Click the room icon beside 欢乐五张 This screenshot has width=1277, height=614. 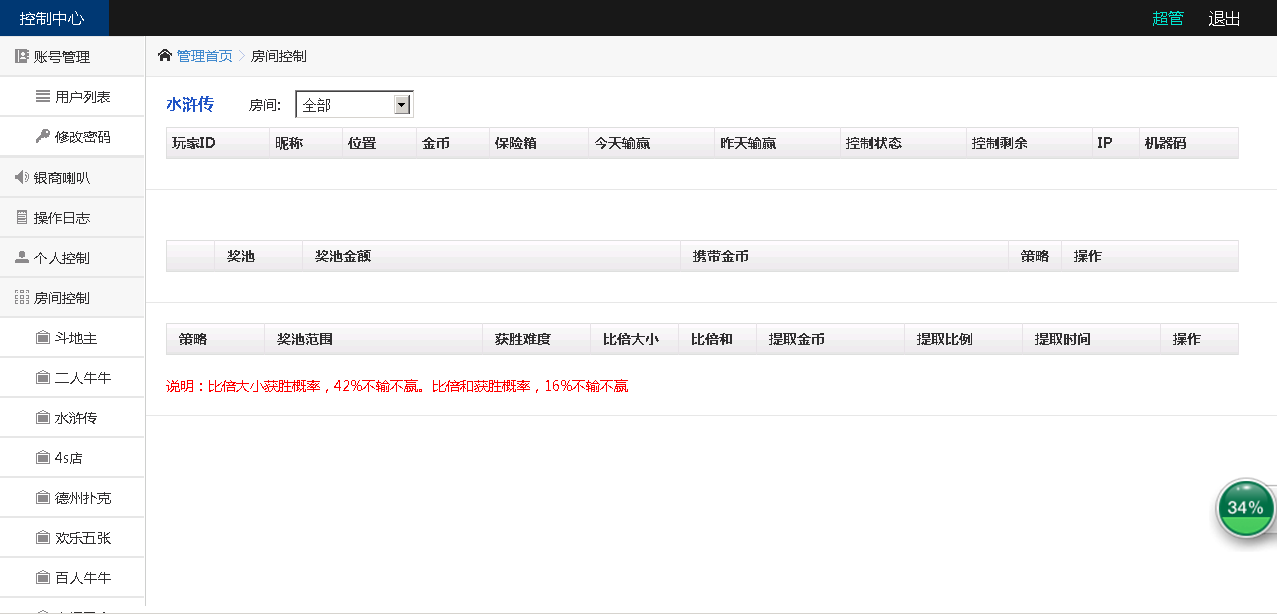(43, 538)
